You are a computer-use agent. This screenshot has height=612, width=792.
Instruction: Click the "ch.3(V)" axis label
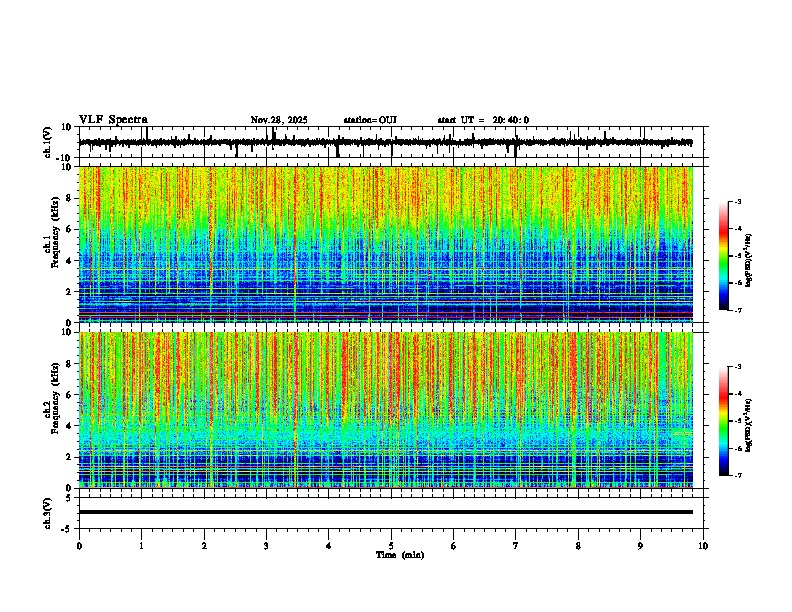[x=48, y=513]
